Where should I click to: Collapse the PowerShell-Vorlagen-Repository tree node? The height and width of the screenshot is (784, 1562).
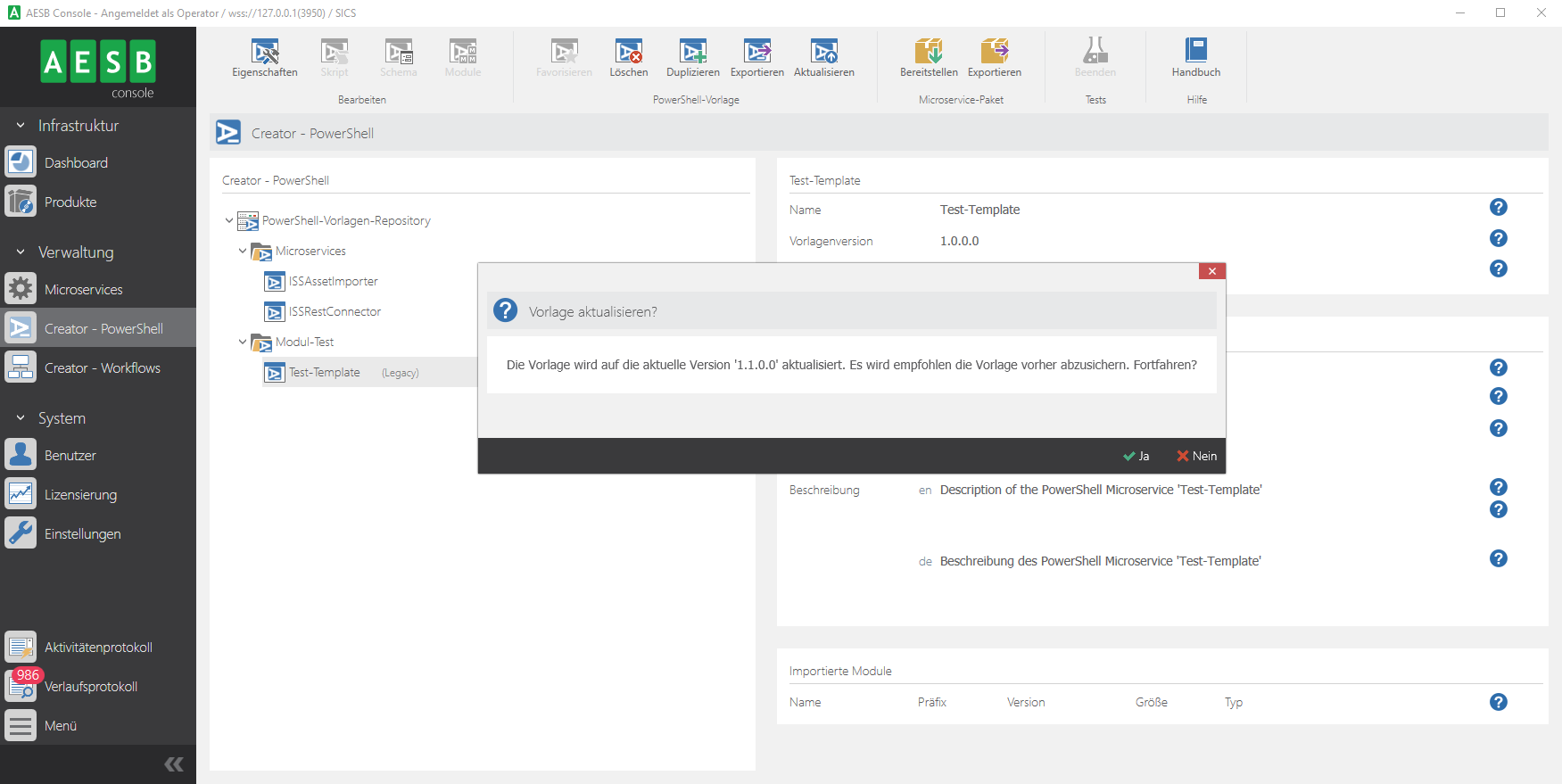[x=229, y=220]
